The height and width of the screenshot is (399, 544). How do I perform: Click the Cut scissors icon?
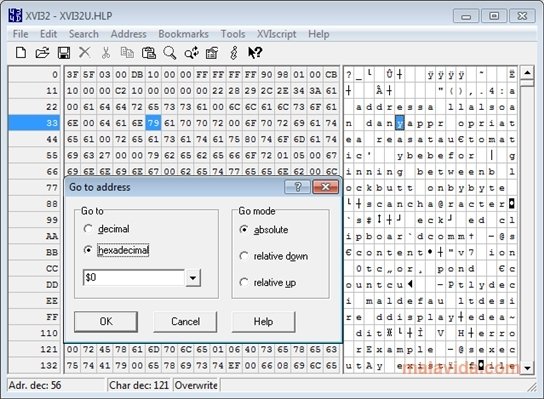(106, 53)
